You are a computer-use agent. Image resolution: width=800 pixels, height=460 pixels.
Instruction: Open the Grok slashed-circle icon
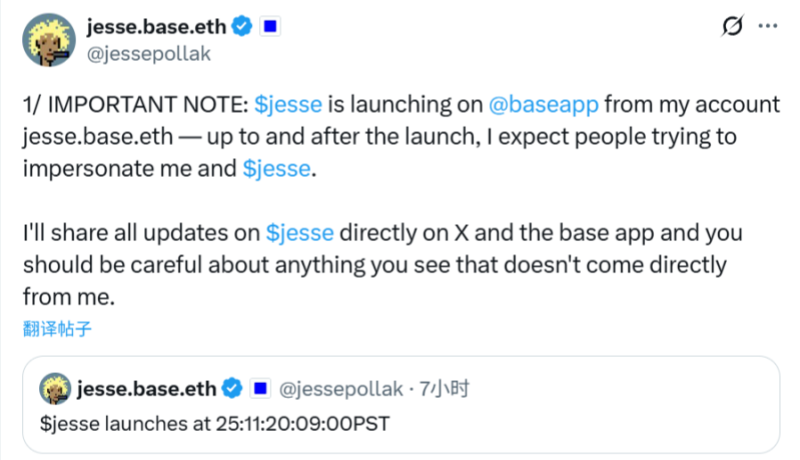coord(732,27)
